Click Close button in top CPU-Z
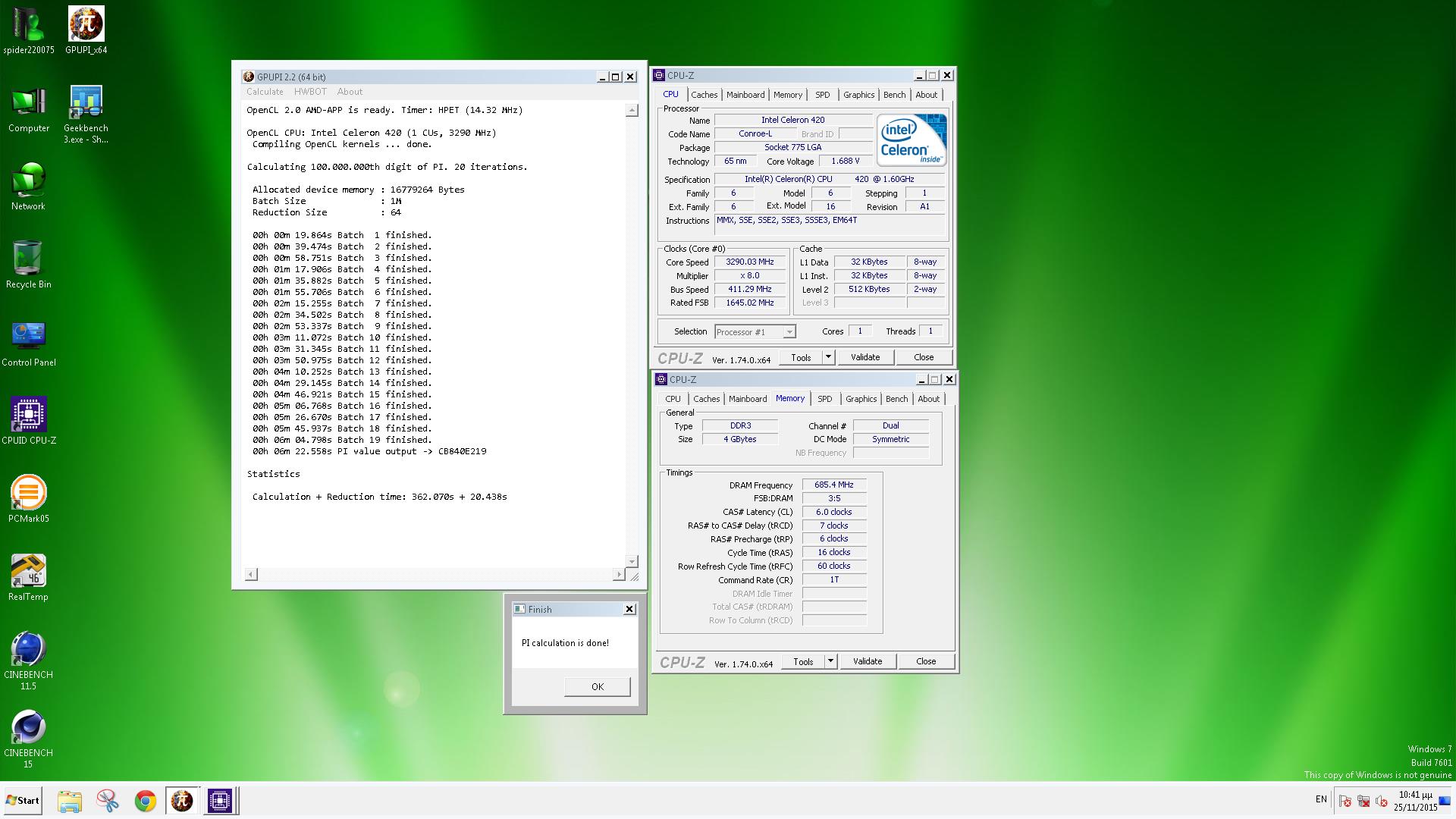1456x819 pixels. click(x=924, y=357)
